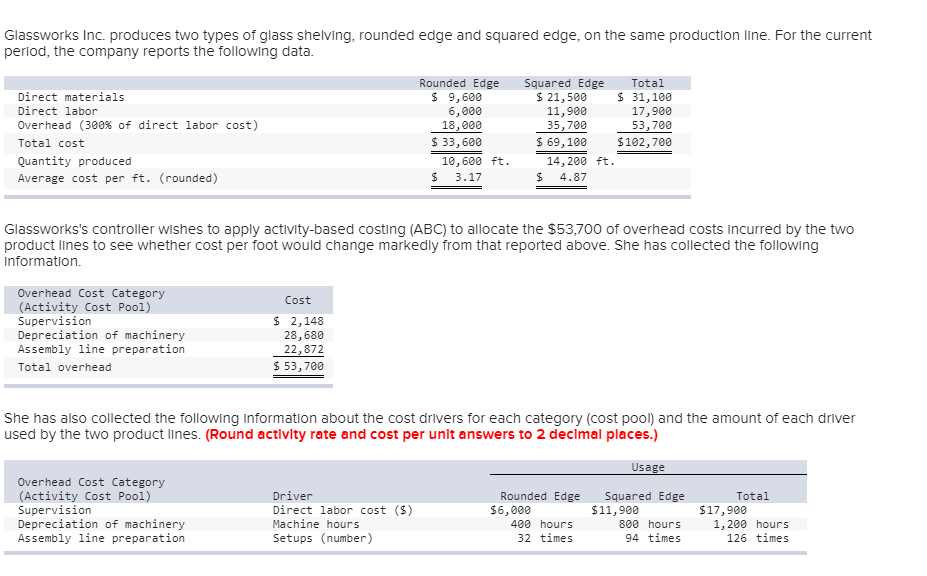Click the Rounded Edge direct materials value $9,600

[x=457, y=97]
